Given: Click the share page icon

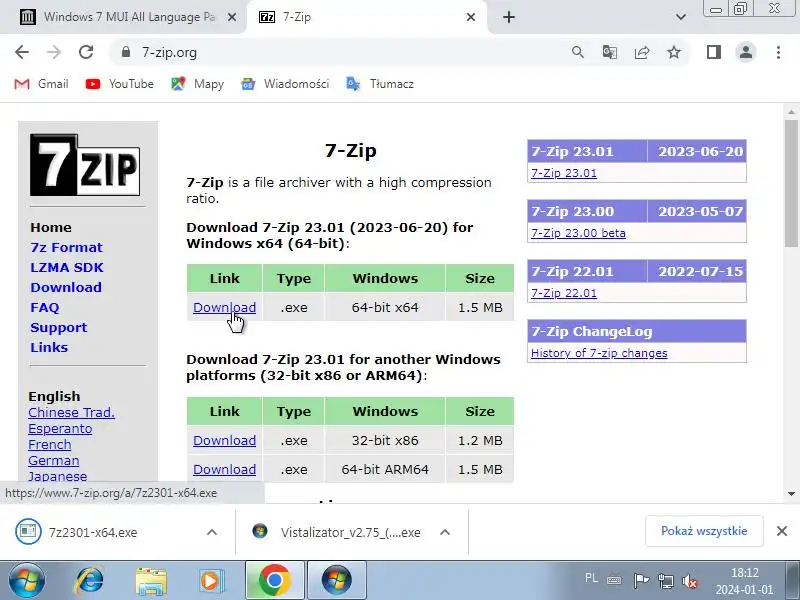Looking at the screenshot, I should [642, 52].
